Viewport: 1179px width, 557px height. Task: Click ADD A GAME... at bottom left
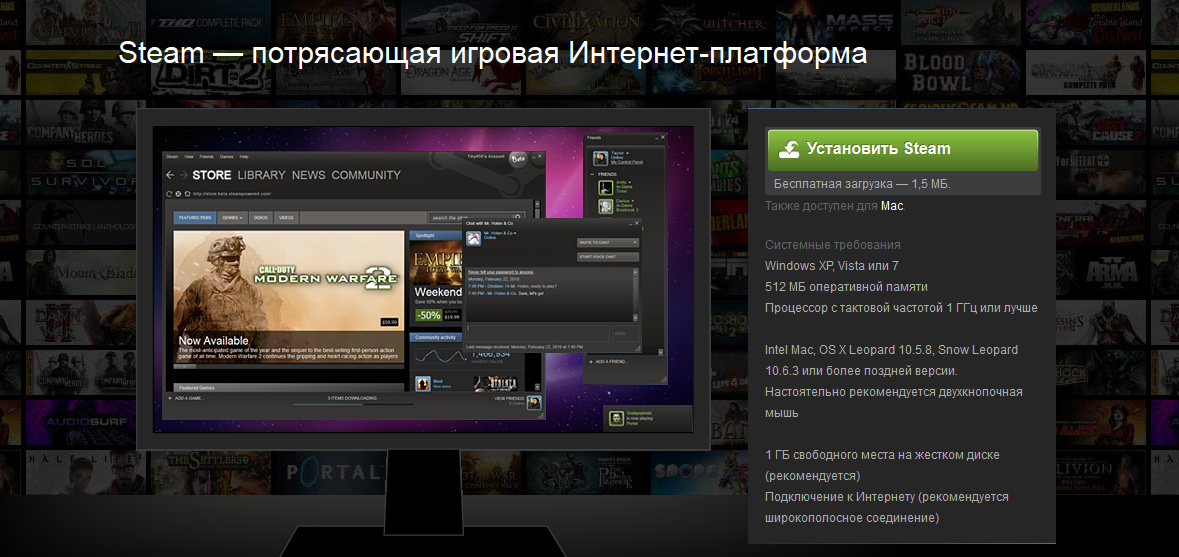(x=184, y=398)
